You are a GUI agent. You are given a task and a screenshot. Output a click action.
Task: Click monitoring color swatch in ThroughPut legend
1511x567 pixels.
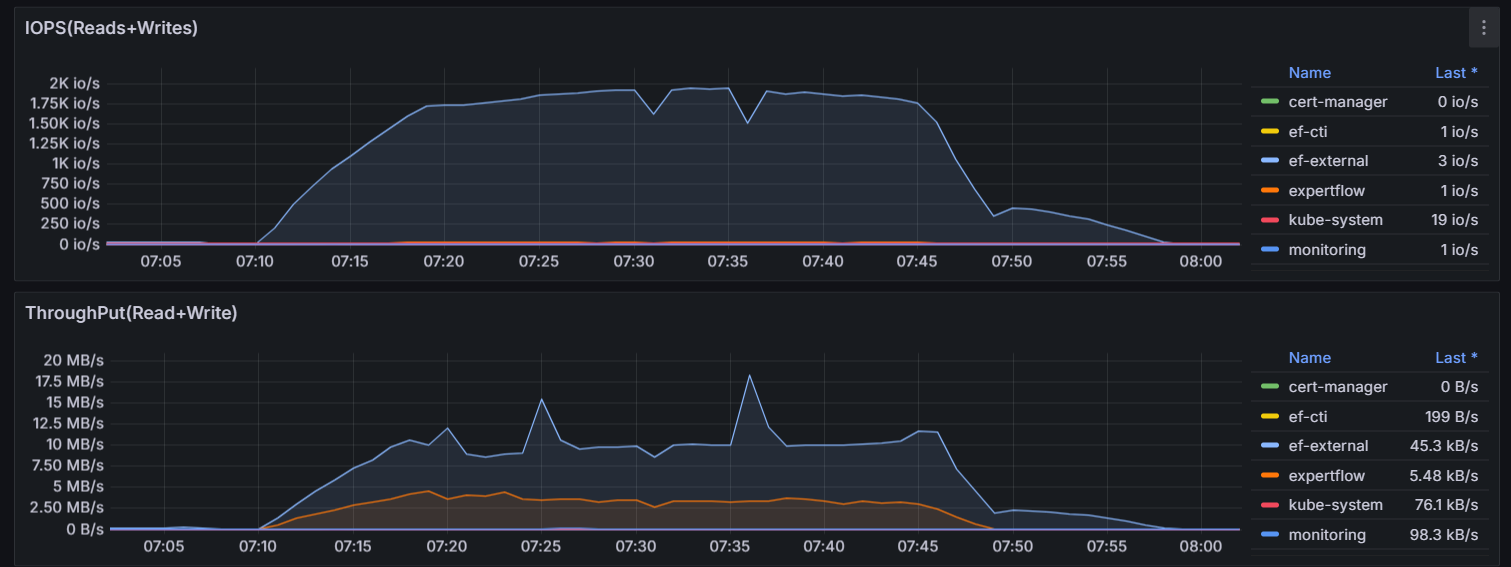[1269, 535]
